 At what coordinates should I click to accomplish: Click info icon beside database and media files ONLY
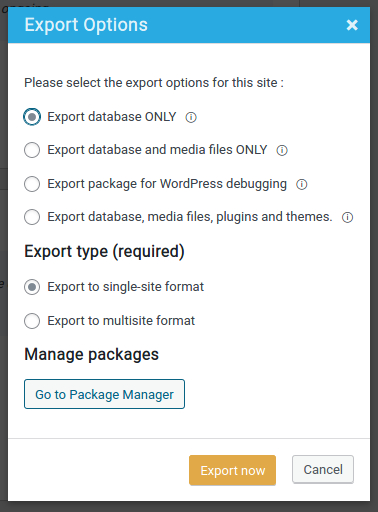click(x=282, y=150)
